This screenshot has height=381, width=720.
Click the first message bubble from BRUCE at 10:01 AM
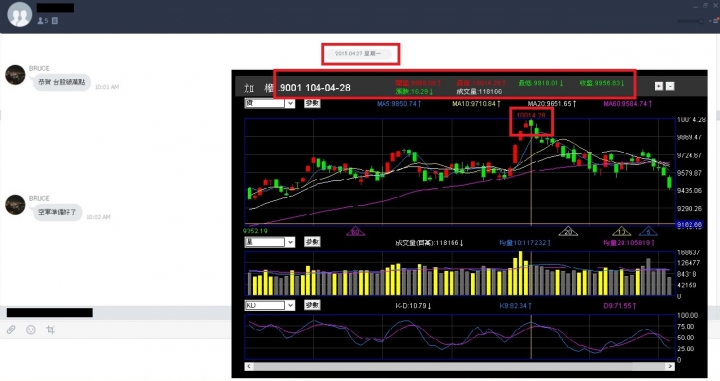click(x=62, y=83)
